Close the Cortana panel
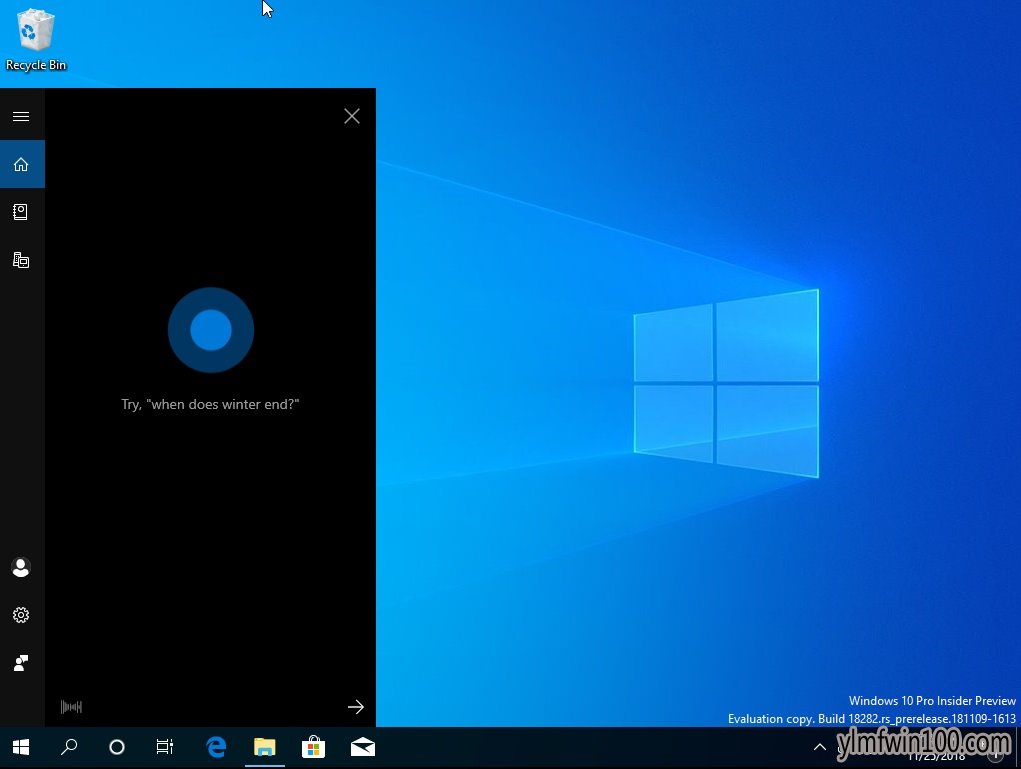 coord(352,116)
